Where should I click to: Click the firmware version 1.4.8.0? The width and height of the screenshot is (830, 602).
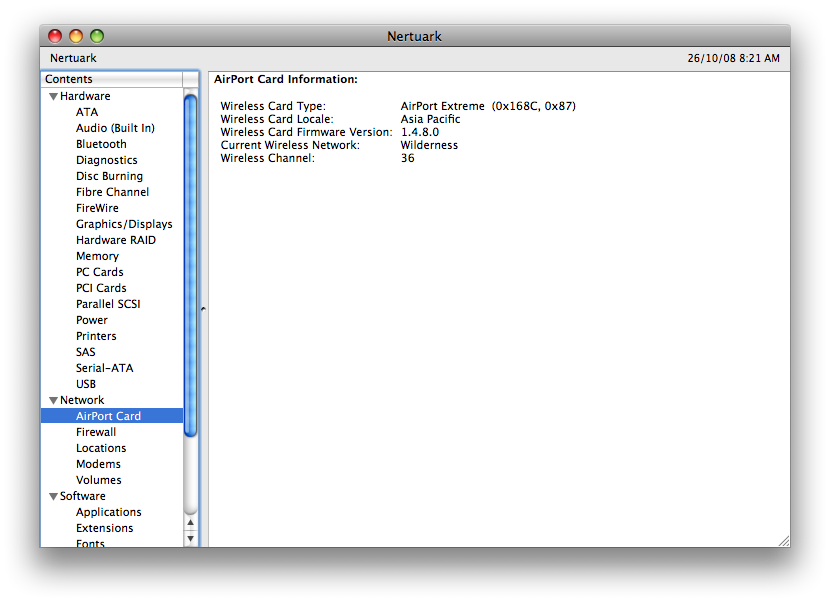click(x=420, y=132)
